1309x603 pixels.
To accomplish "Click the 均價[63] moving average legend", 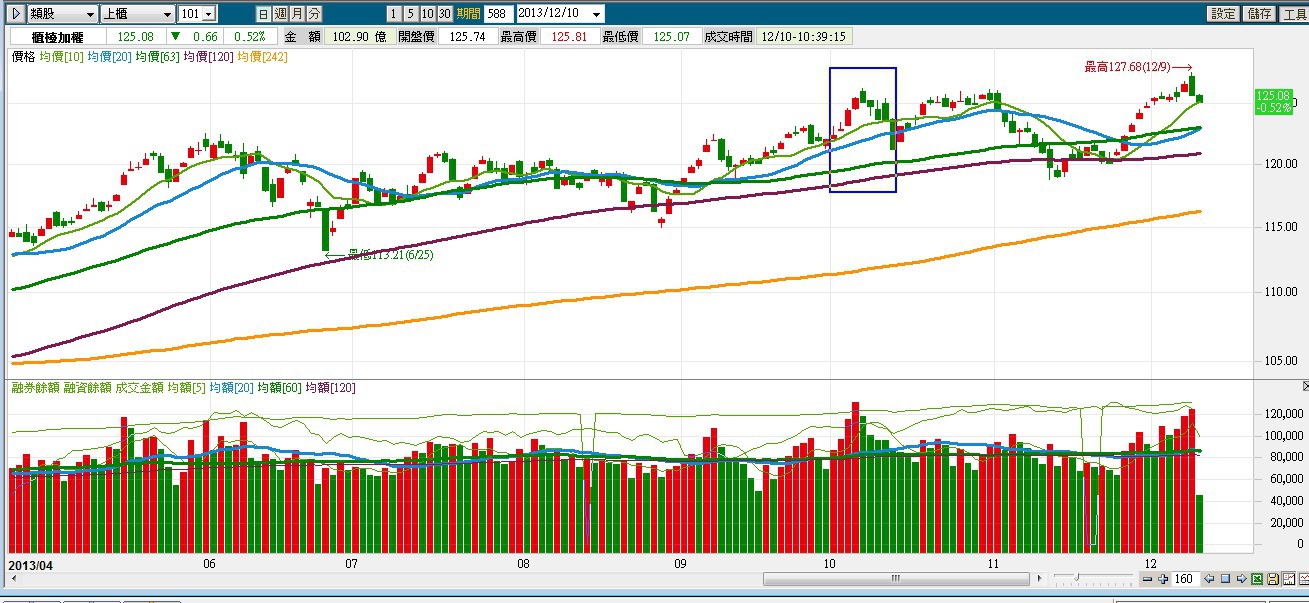I will pos(157,57).
